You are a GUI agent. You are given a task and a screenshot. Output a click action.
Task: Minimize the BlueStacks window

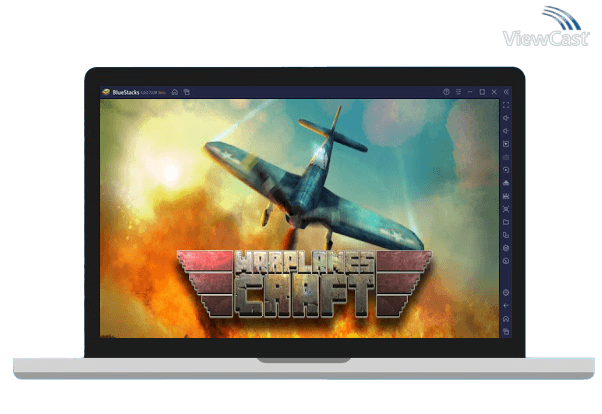[470, 92]
